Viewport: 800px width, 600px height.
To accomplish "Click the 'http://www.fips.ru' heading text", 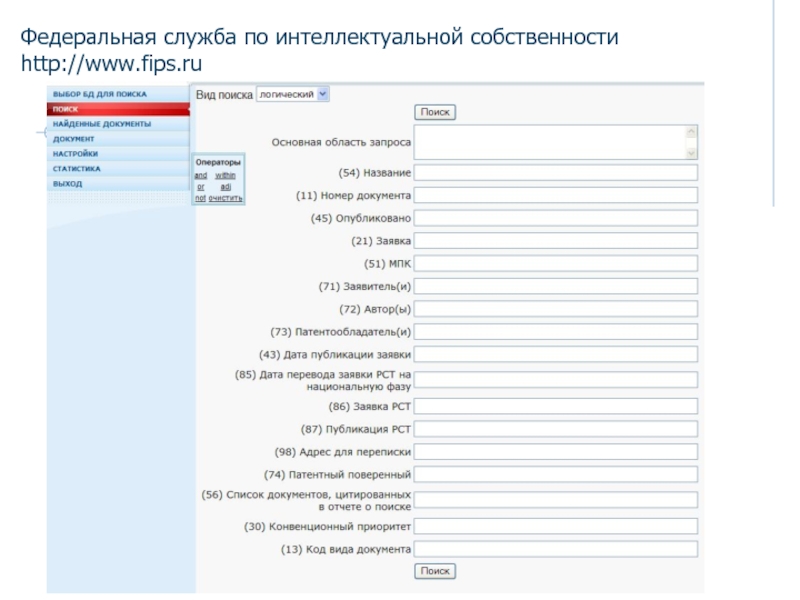I will coord(111,64).
